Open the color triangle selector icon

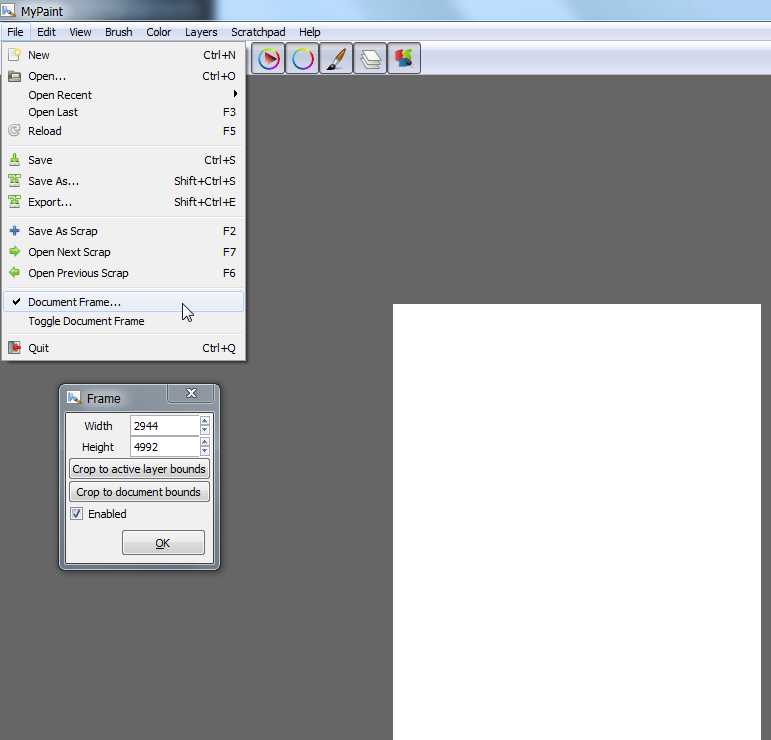[268, 59]
